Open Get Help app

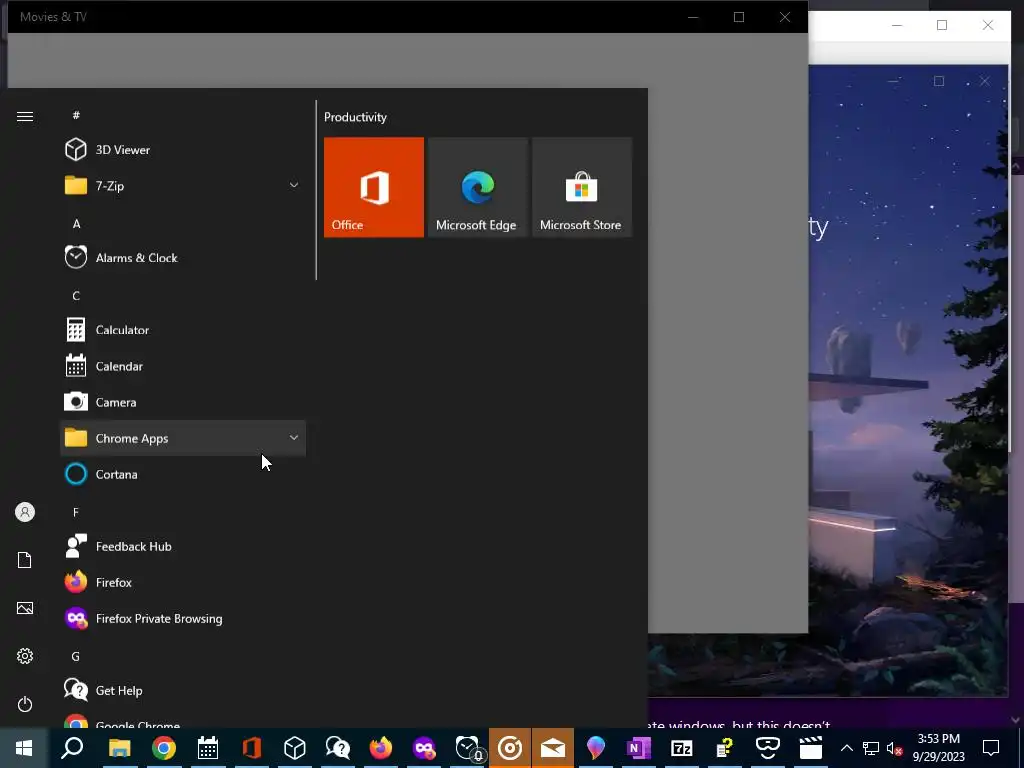[x=183, y=690]
